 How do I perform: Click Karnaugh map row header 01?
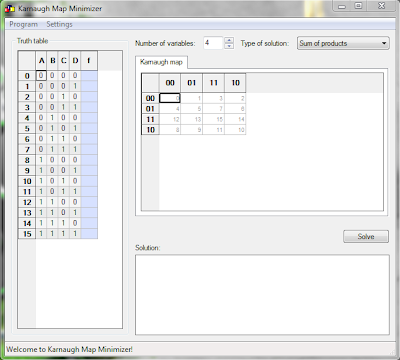click(x=150, y=109)
